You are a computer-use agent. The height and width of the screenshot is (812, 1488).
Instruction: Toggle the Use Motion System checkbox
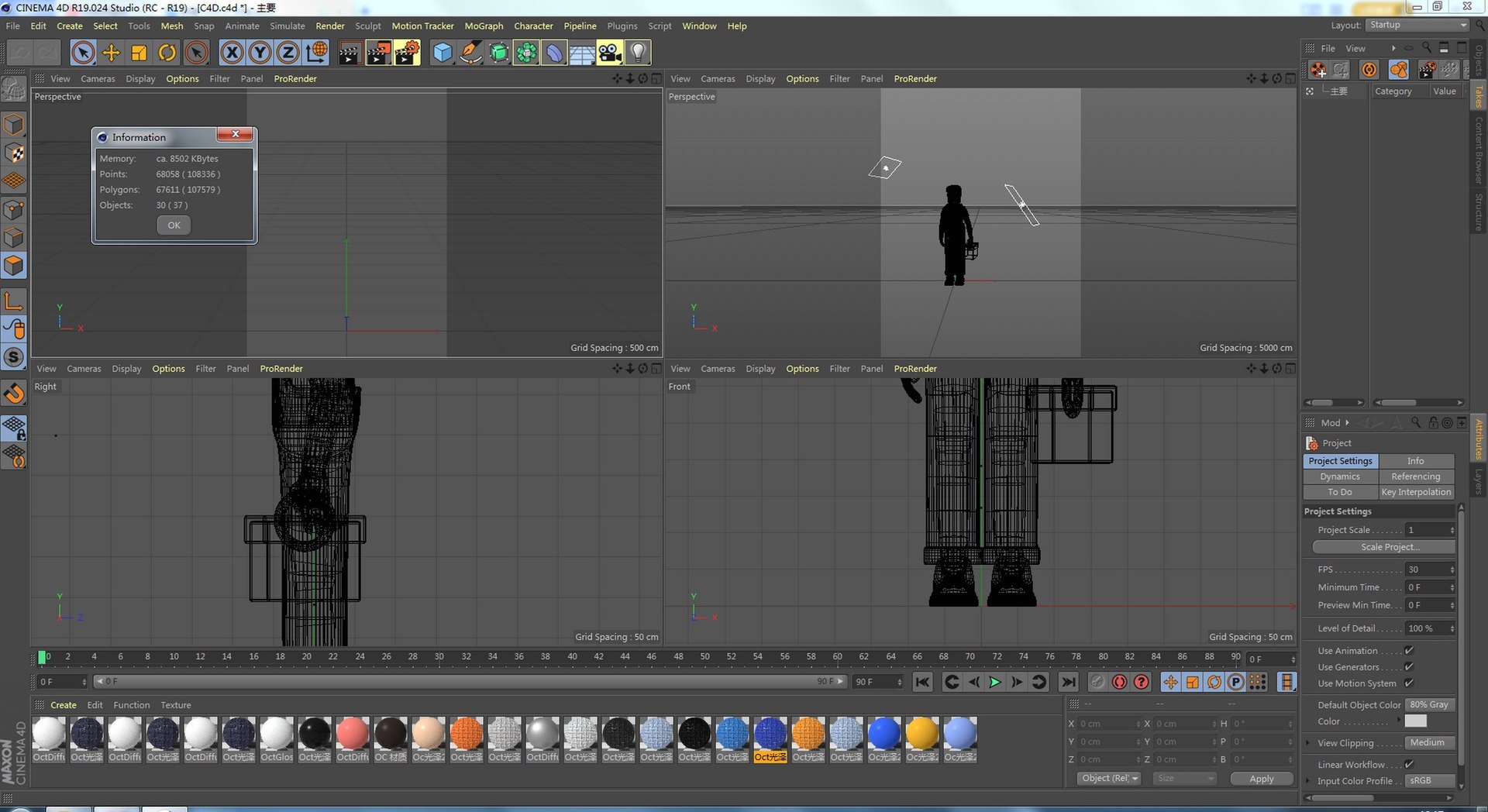point(1409,683)
